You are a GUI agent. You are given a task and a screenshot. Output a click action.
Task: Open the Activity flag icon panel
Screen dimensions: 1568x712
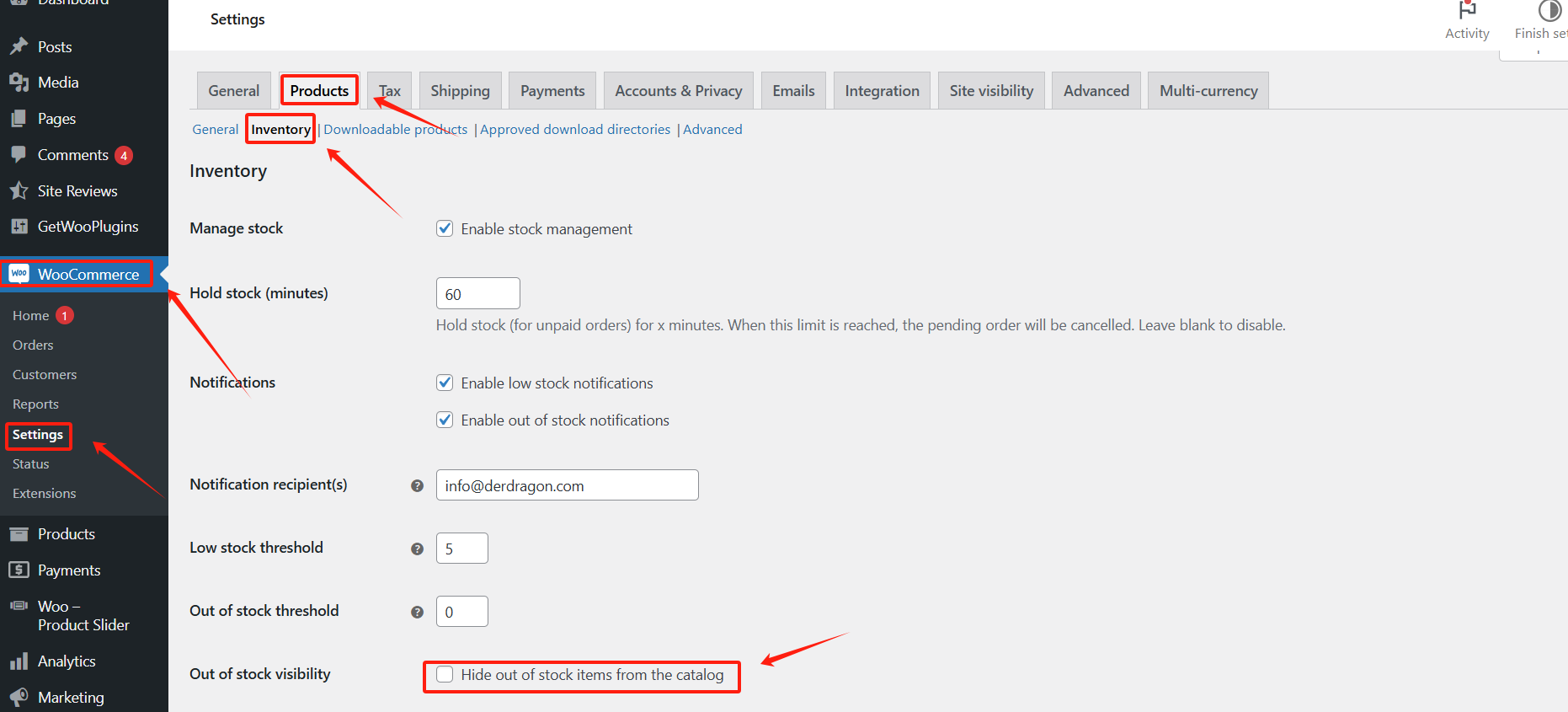[x=1467, y=12]
